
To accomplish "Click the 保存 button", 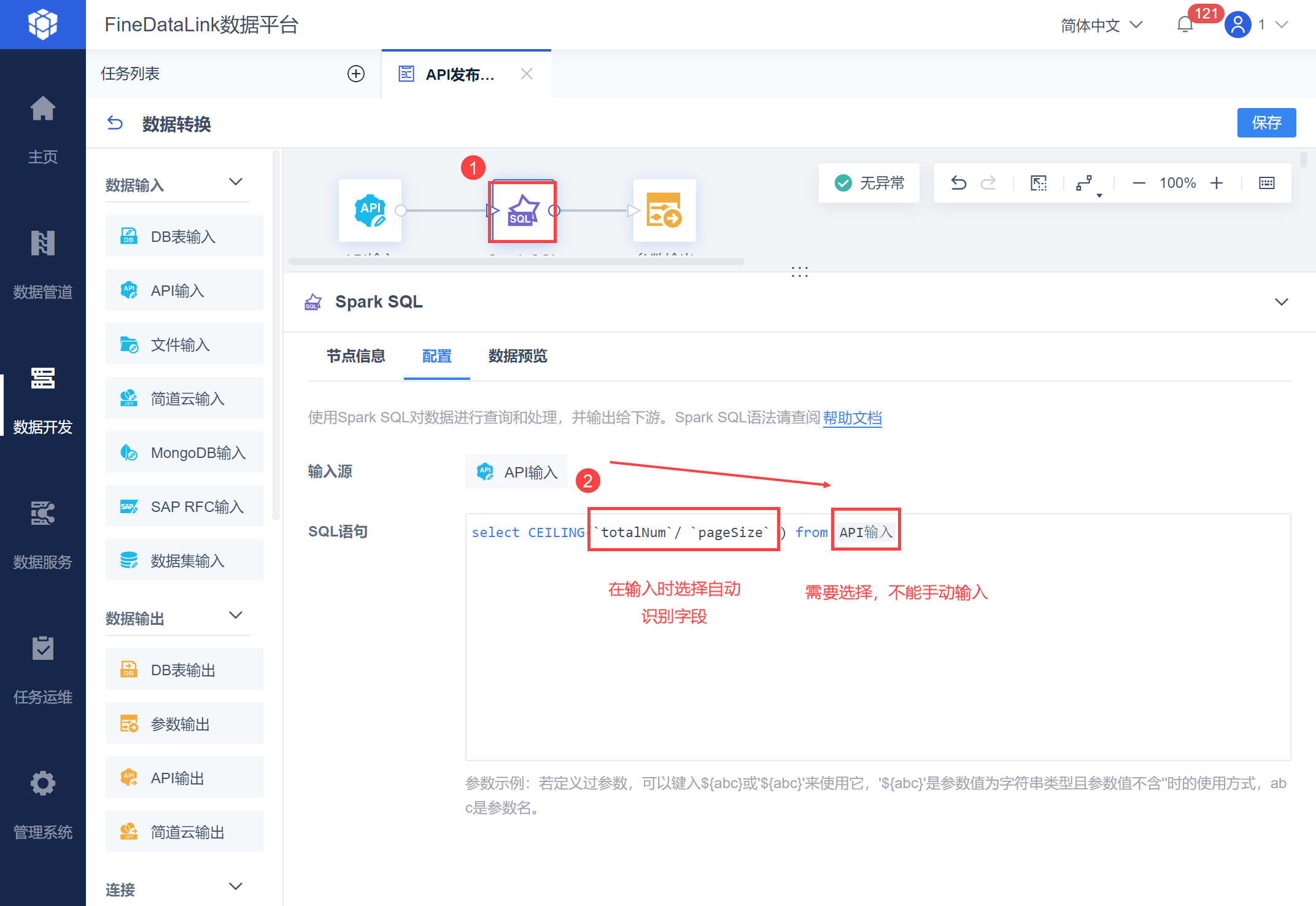I will [x=1266, y=123].
